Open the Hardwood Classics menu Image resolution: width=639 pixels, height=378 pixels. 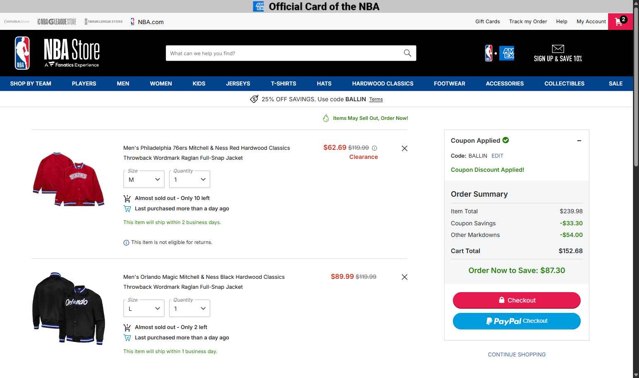383,84
